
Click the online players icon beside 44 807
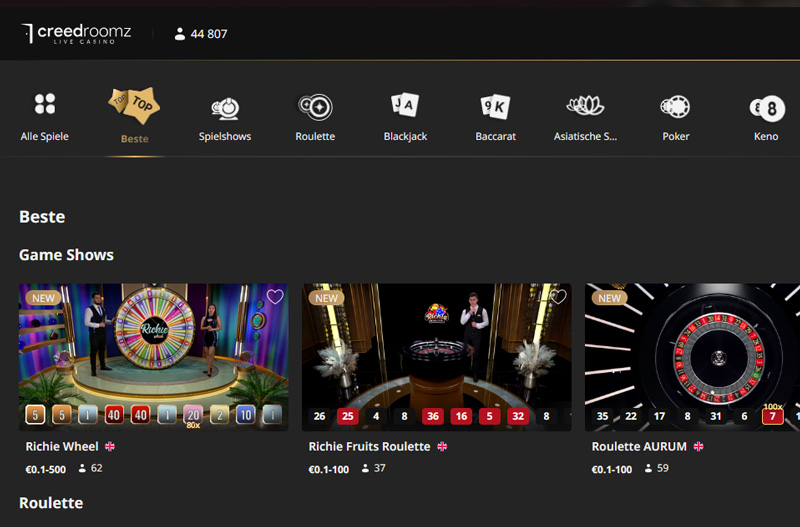pos(180,34)
